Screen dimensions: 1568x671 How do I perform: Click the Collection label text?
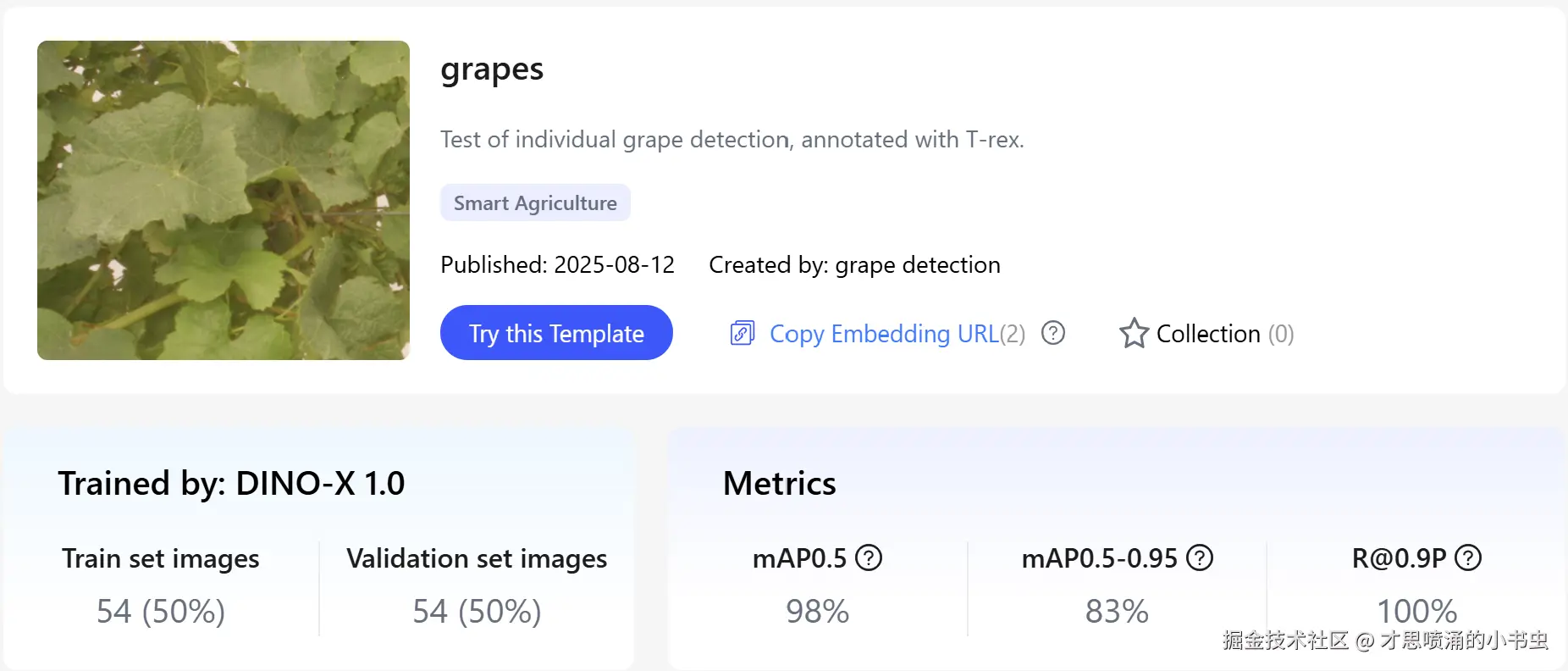pyautogui.click(x=1208, y=334)
